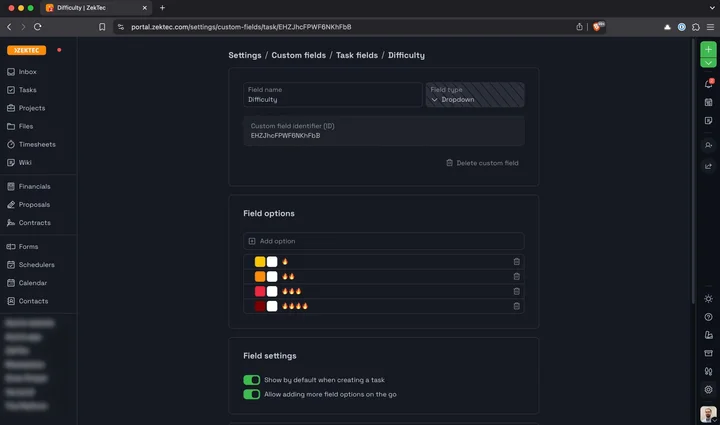
Task: Open the Wiki page
Action: pyautogui.click(x=19, y=162)
